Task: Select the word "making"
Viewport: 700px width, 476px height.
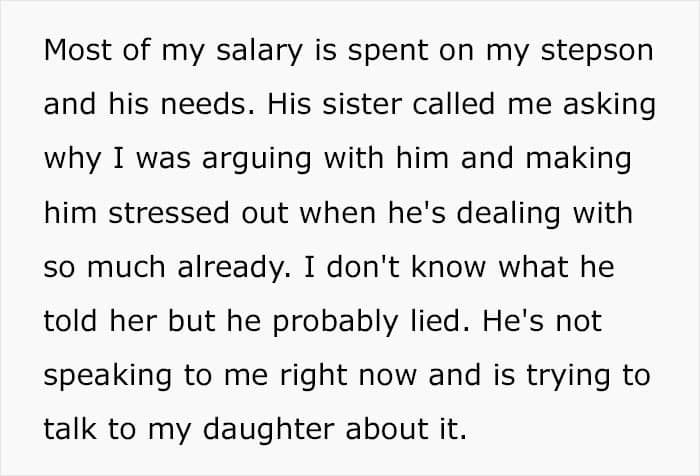Action: click(x=579, y=160)
